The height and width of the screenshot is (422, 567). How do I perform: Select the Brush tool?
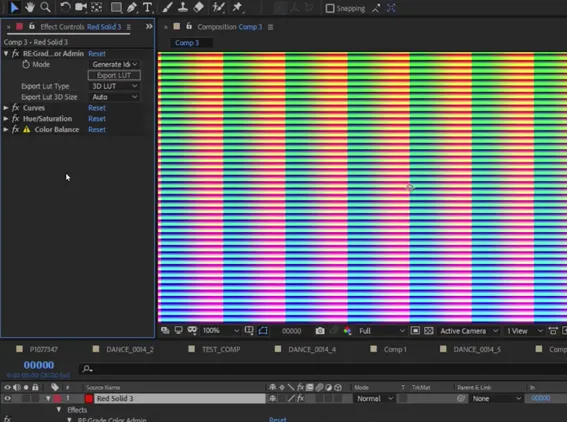(x=167, y=8)
